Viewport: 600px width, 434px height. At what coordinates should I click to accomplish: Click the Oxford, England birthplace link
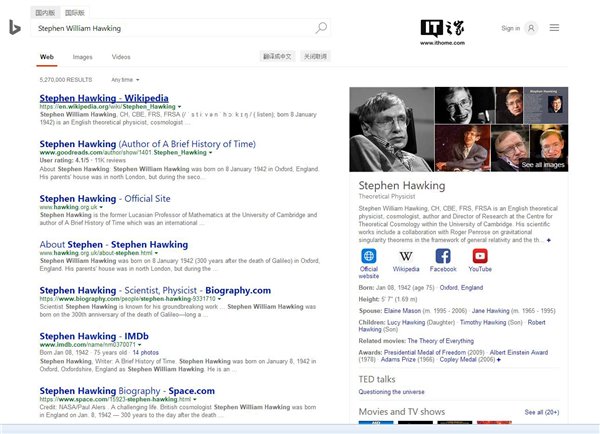pyautogui.click(x=461, y=287)
